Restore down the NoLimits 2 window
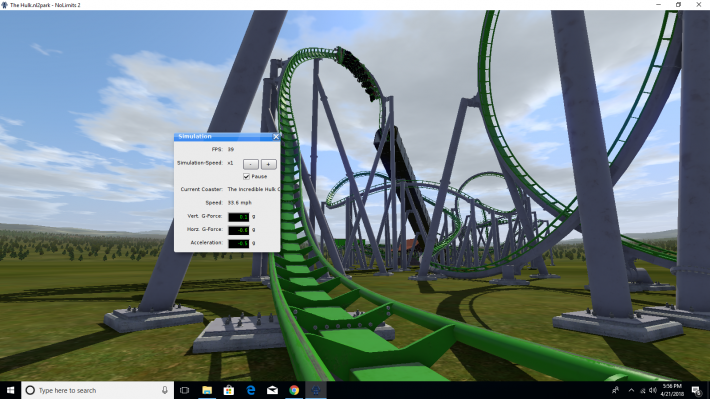The height and width of the screenshot is (399, 710). (x=678, y=5)
